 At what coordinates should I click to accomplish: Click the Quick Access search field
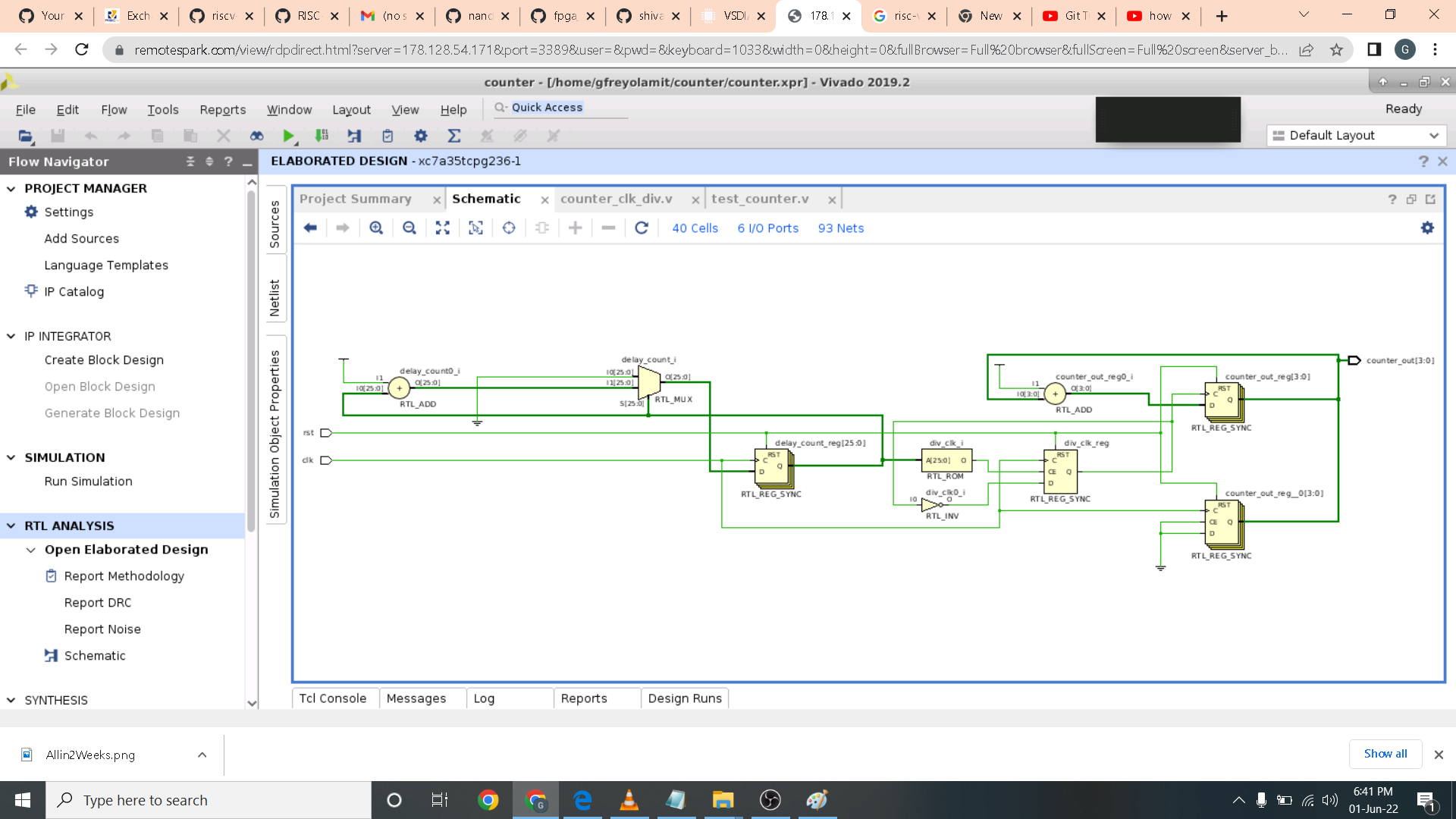click(561, 108)
